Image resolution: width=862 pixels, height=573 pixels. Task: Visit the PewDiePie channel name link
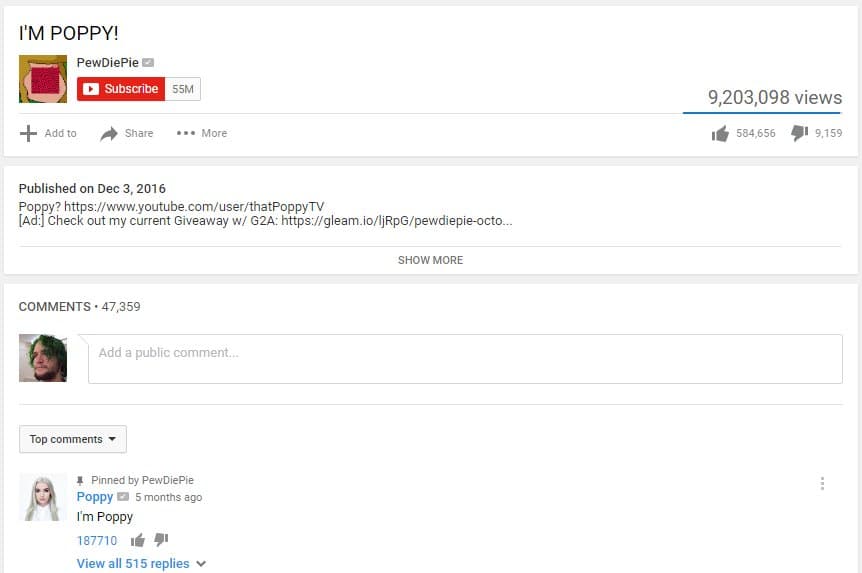(x=108, y=63)
